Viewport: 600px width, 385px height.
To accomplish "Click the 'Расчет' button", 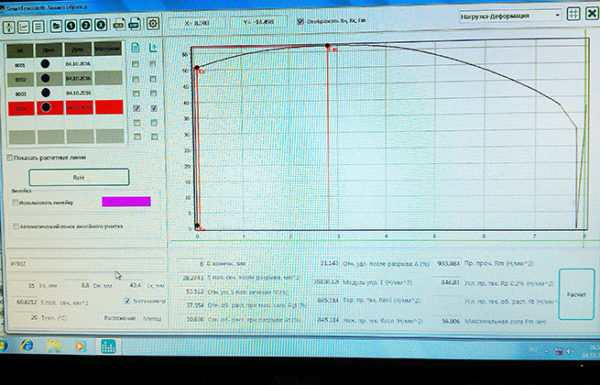I will point(576,294).
